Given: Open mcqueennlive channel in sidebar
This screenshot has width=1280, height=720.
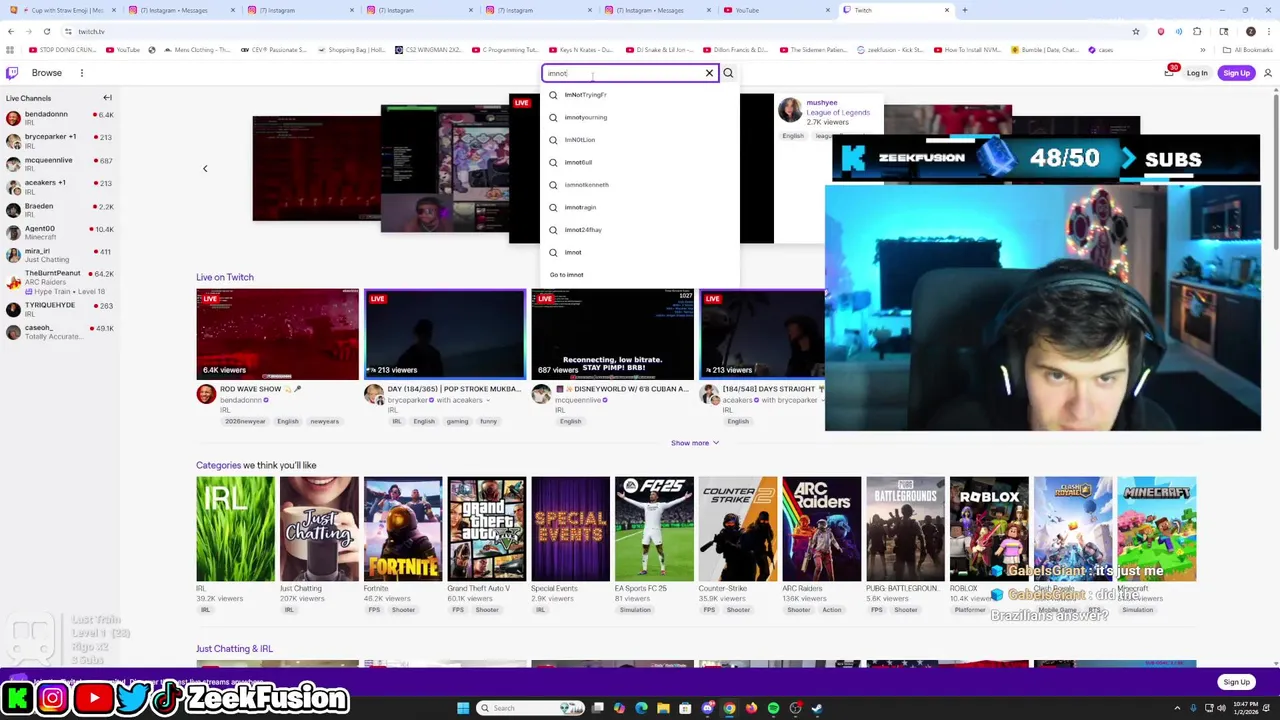Looking at the screenshot, I should pos(60,163).
